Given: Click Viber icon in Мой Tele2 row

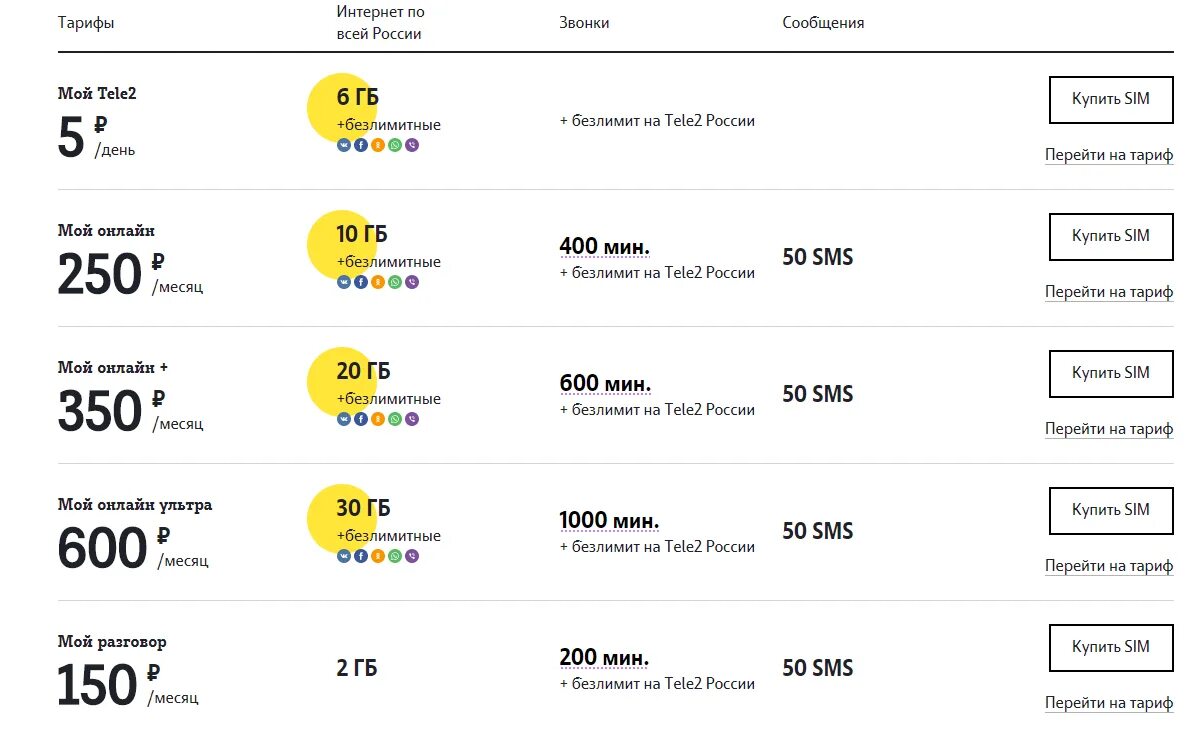Looking at the screenshot, I should tap(412, 145).
